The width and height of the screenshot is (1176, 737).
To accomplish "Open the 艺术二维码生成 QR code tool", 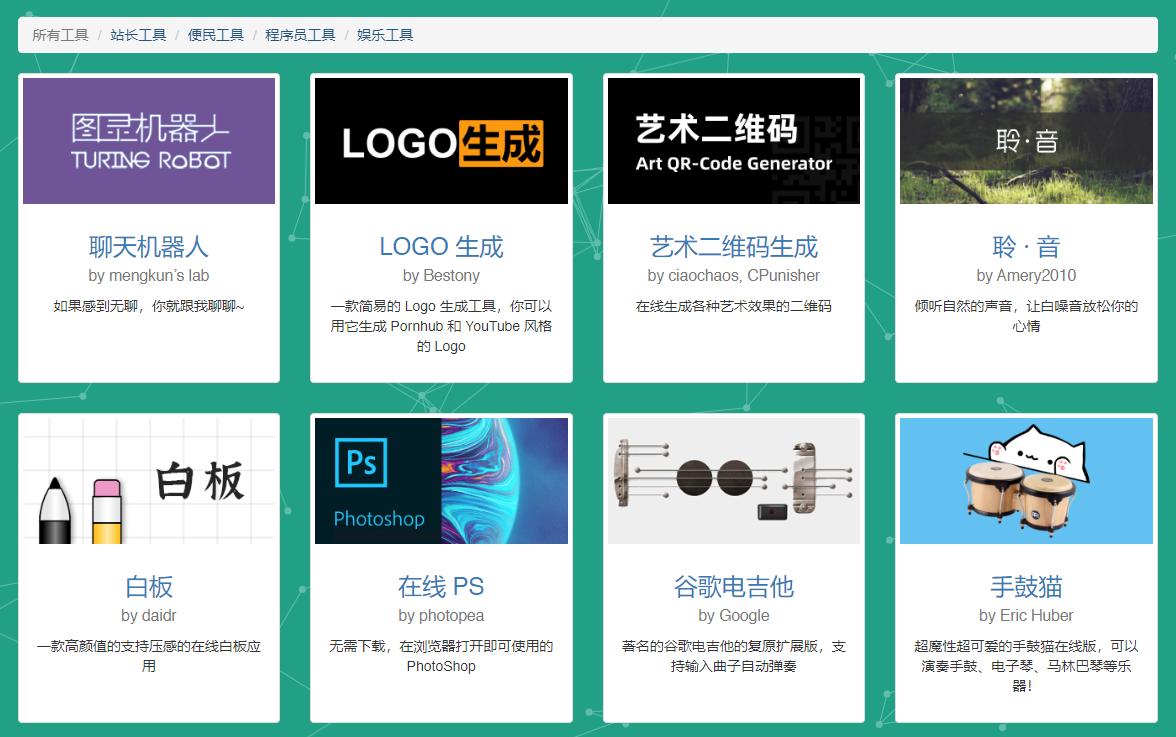I will pos(733,246).
